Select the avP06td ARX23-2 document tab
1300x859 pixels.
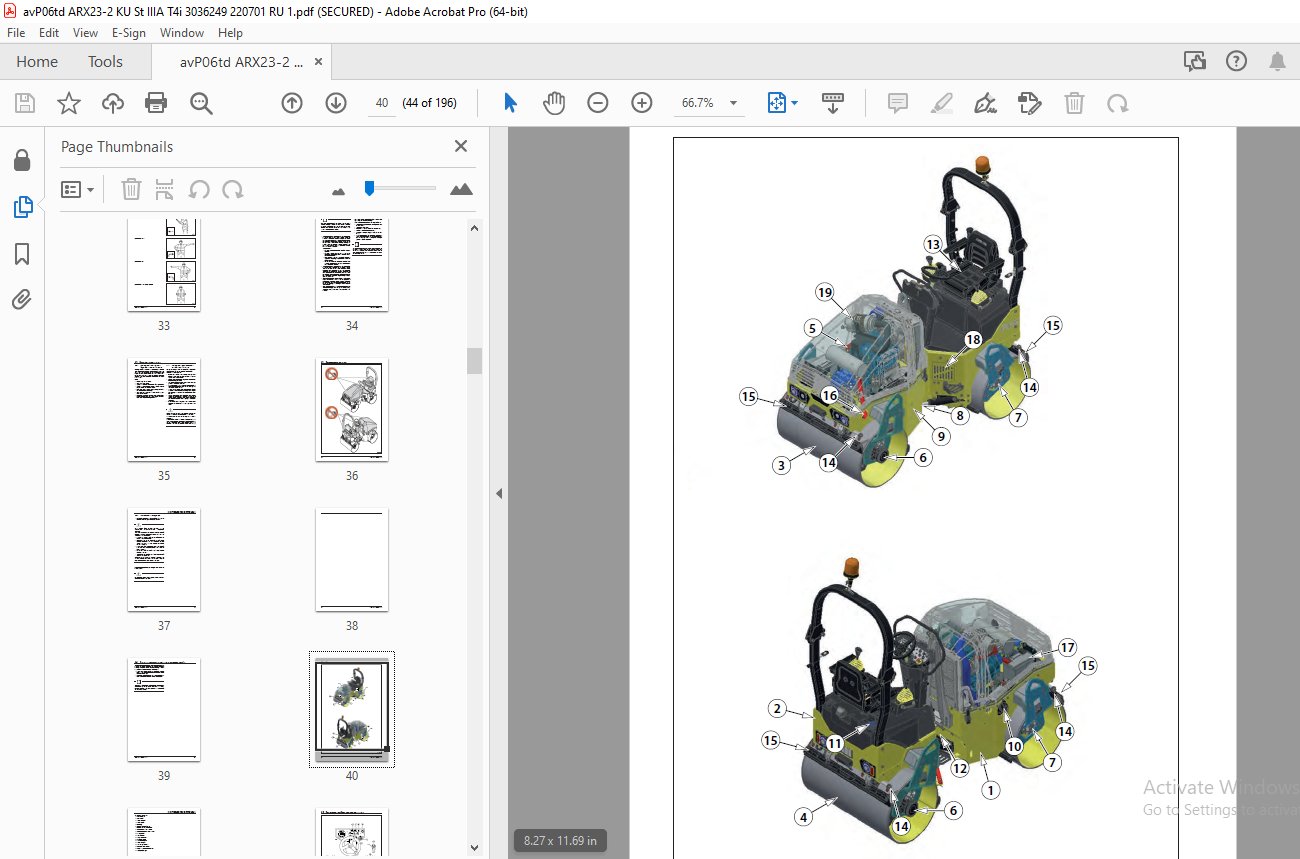click(x=241, y=61)
